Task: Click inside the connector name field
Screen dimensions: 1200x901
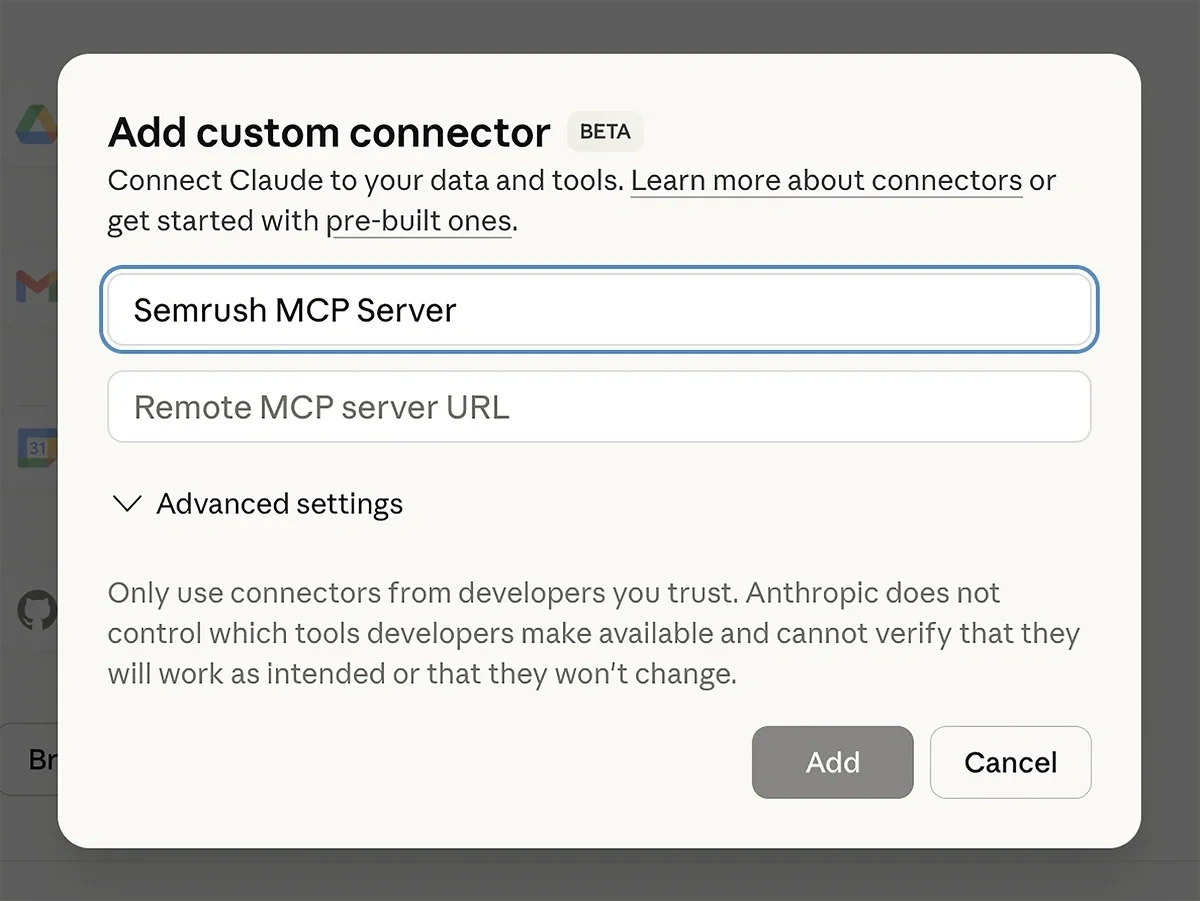Action: [x=598, y=310]
